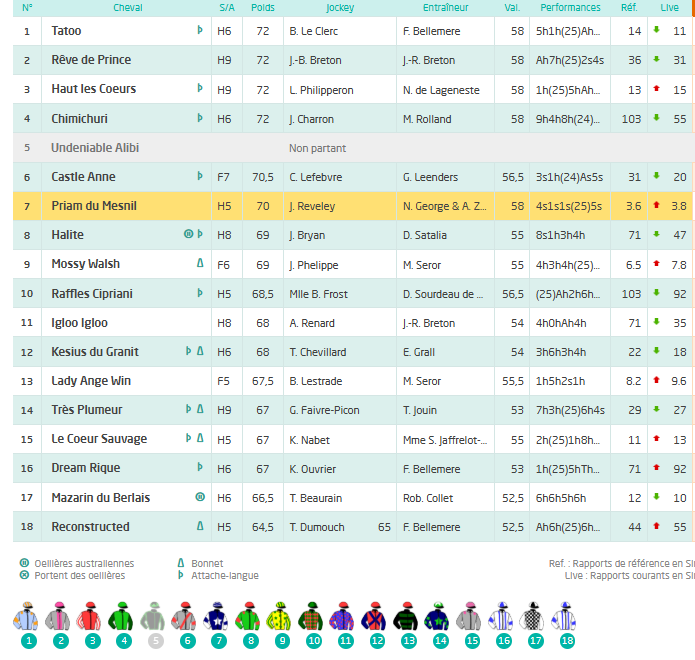
Task: Click the Poids column header
Action: [263, 7]
